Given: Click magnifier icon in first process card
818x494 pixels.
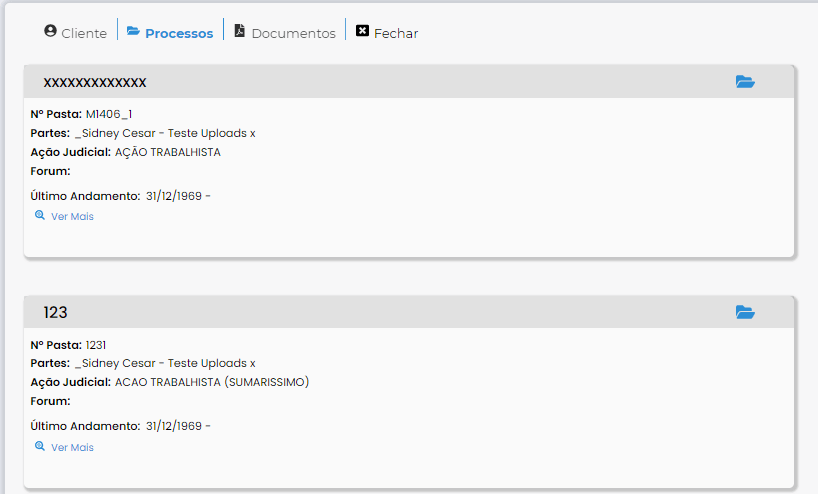Looking at the screenshot, I should pos(40,216).
